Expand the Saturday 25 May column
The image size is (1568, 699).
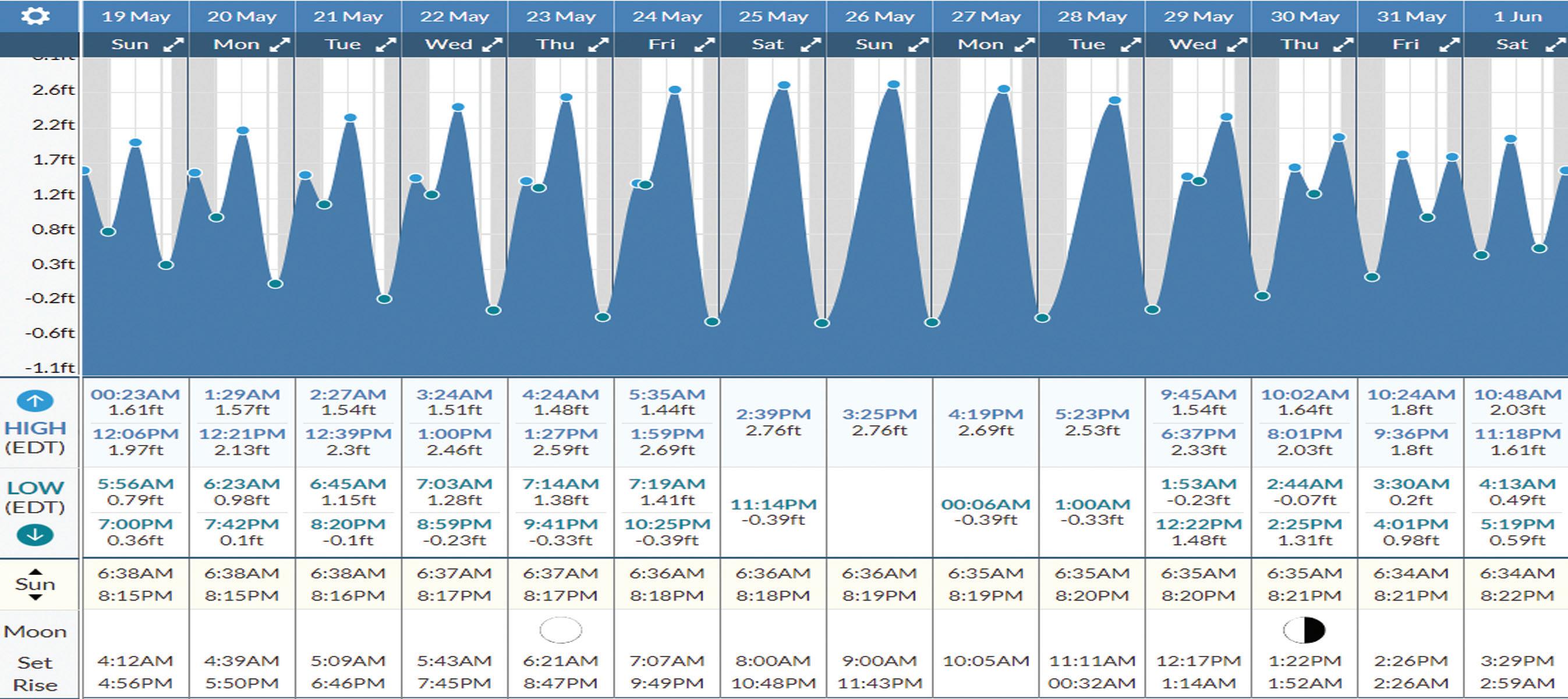810,44
